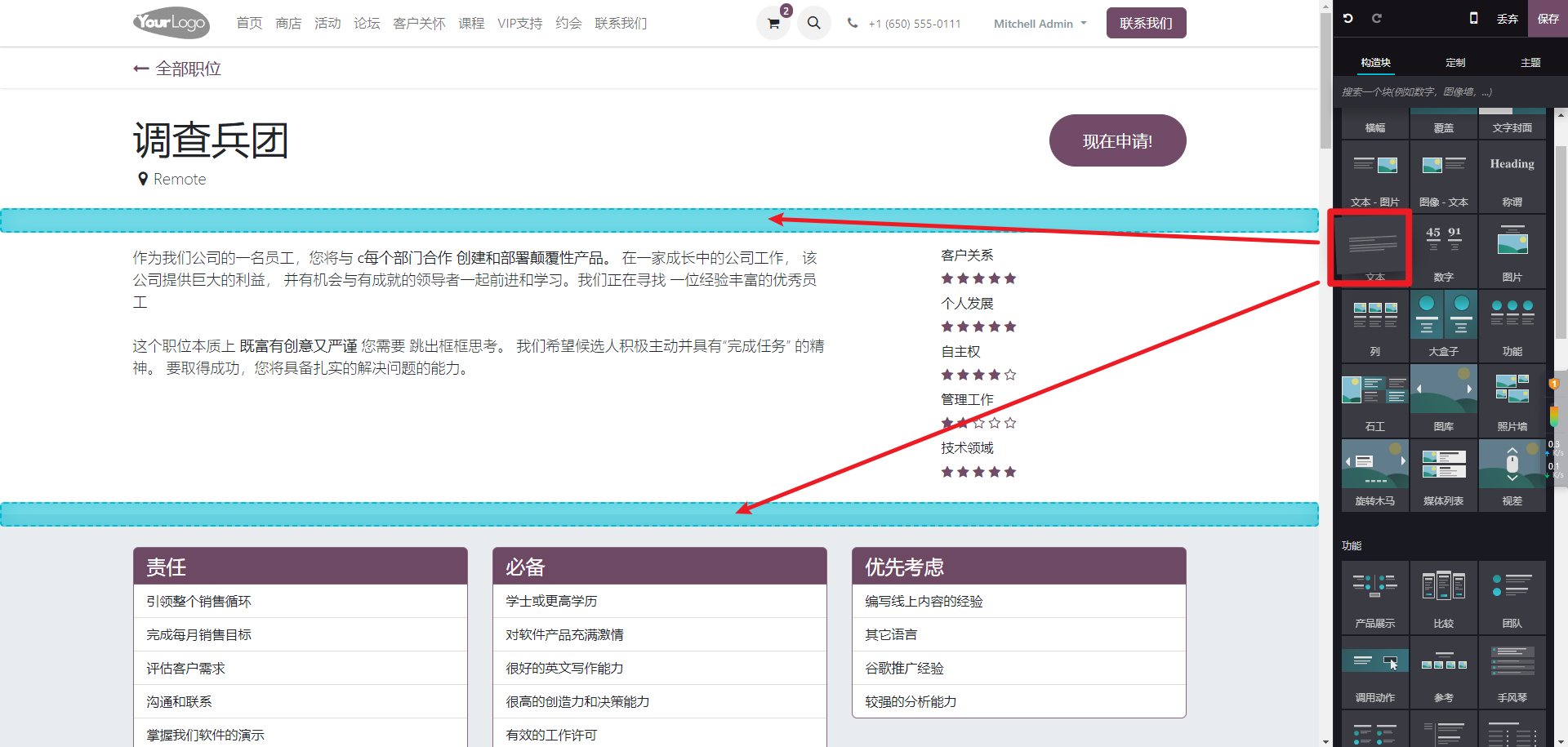Select the 照片墙 images wall block
Viewport: 1568px width, 747px height.
coord(1512,401)
